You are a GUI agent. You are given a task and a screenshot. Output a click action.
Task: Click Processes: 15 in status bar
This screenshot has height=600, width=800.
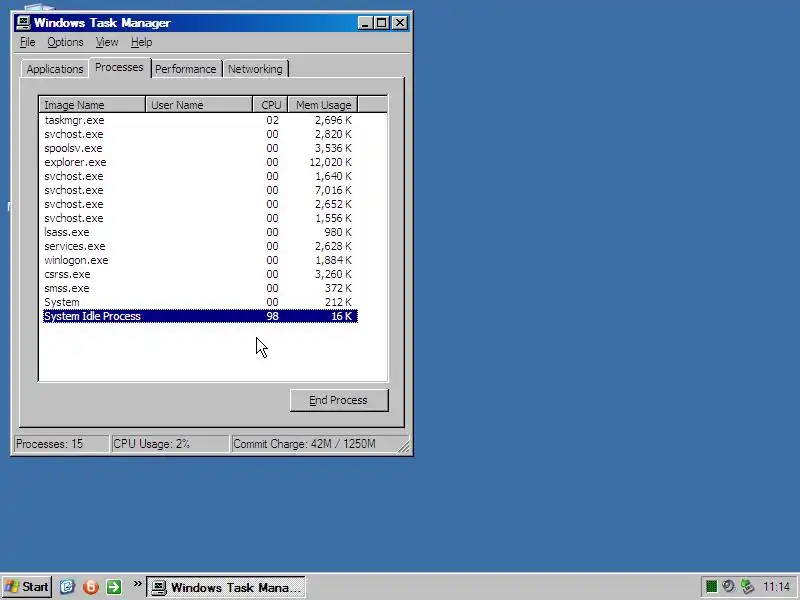coord(60,443)
